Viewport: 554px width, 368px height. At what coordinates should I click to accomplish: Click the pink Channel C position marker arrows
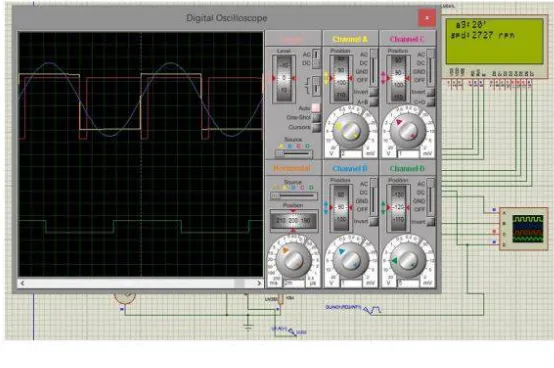click(383, 78)
